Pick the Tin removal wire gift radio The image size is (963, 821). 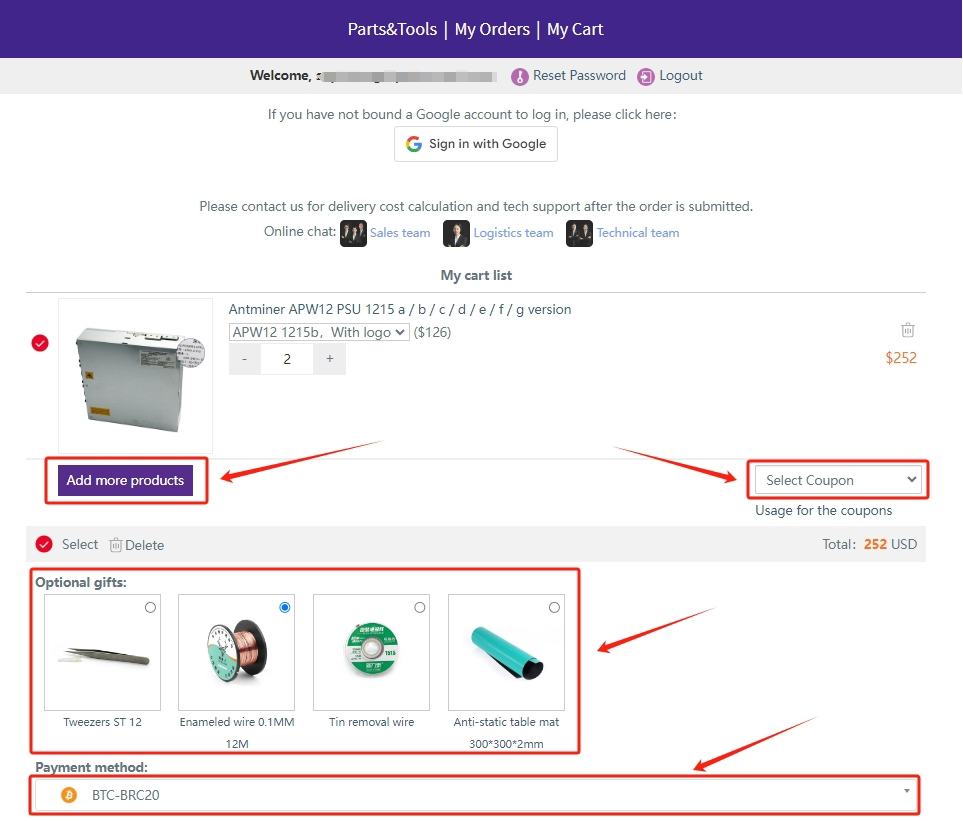(x=419, y=607)
